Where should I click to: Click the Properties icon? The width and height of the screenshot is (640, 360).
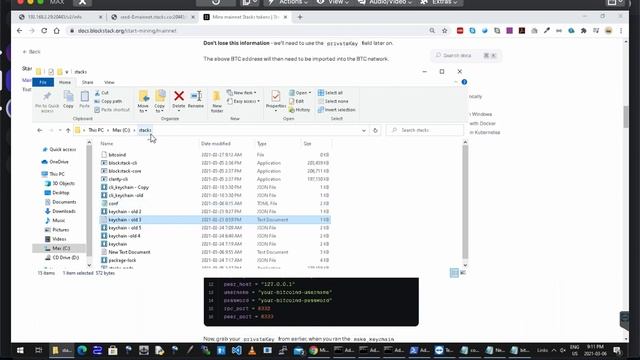pyautogui.click(x=276, y=96)
